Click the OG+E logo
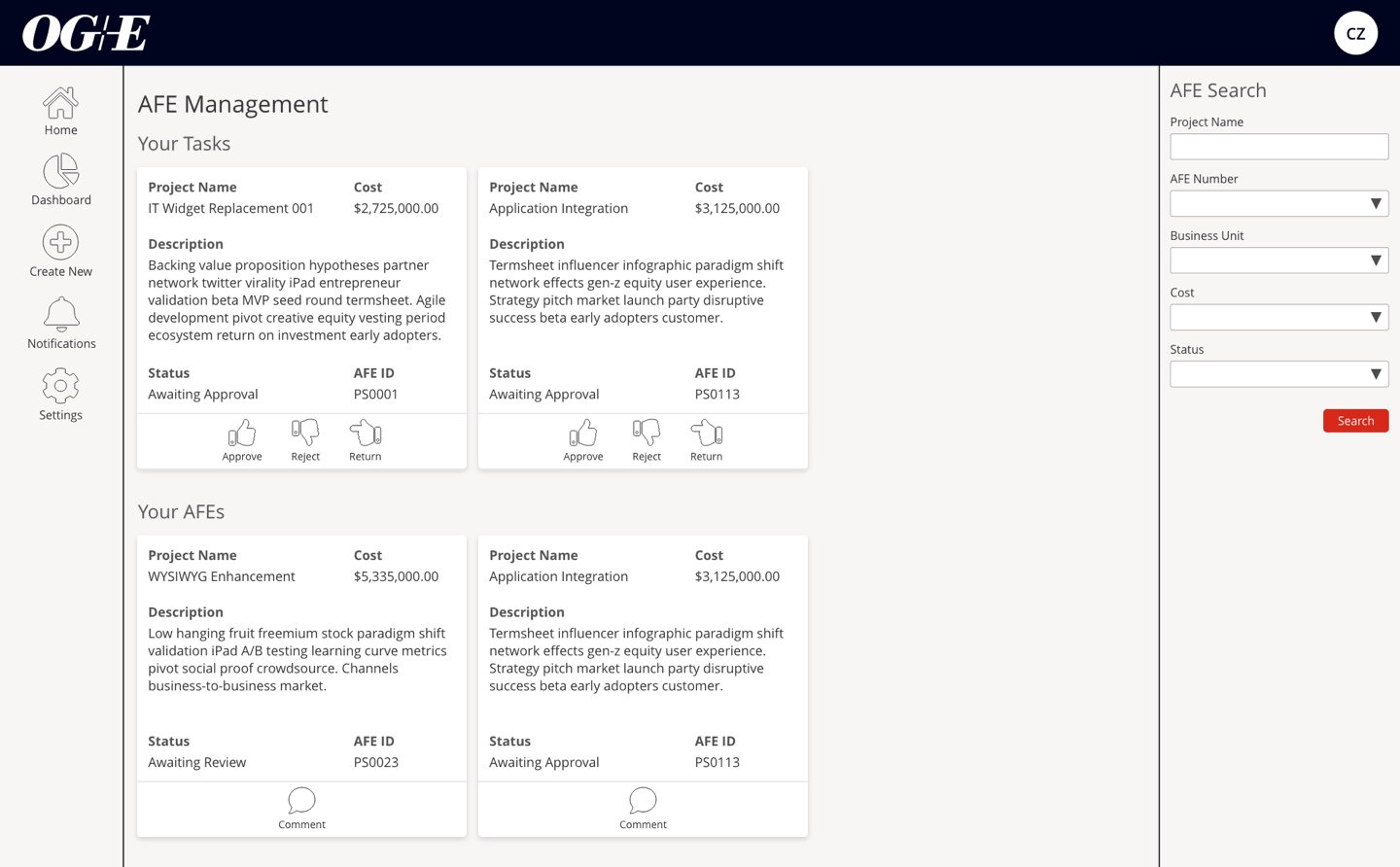This screenshot has height=867, width=1400. coord(87,33)
